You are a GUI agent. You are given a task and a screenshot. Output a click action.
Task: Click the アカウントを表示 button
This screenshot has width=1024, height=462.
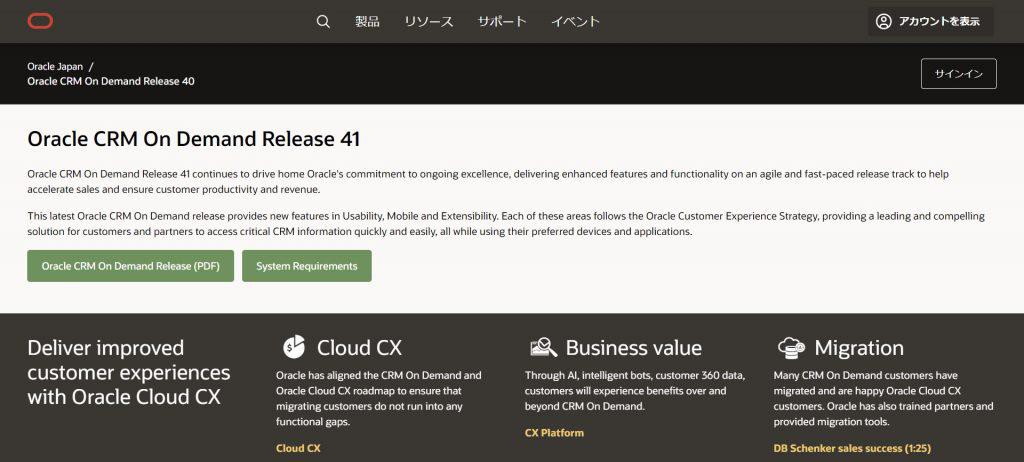coord(931,22)
